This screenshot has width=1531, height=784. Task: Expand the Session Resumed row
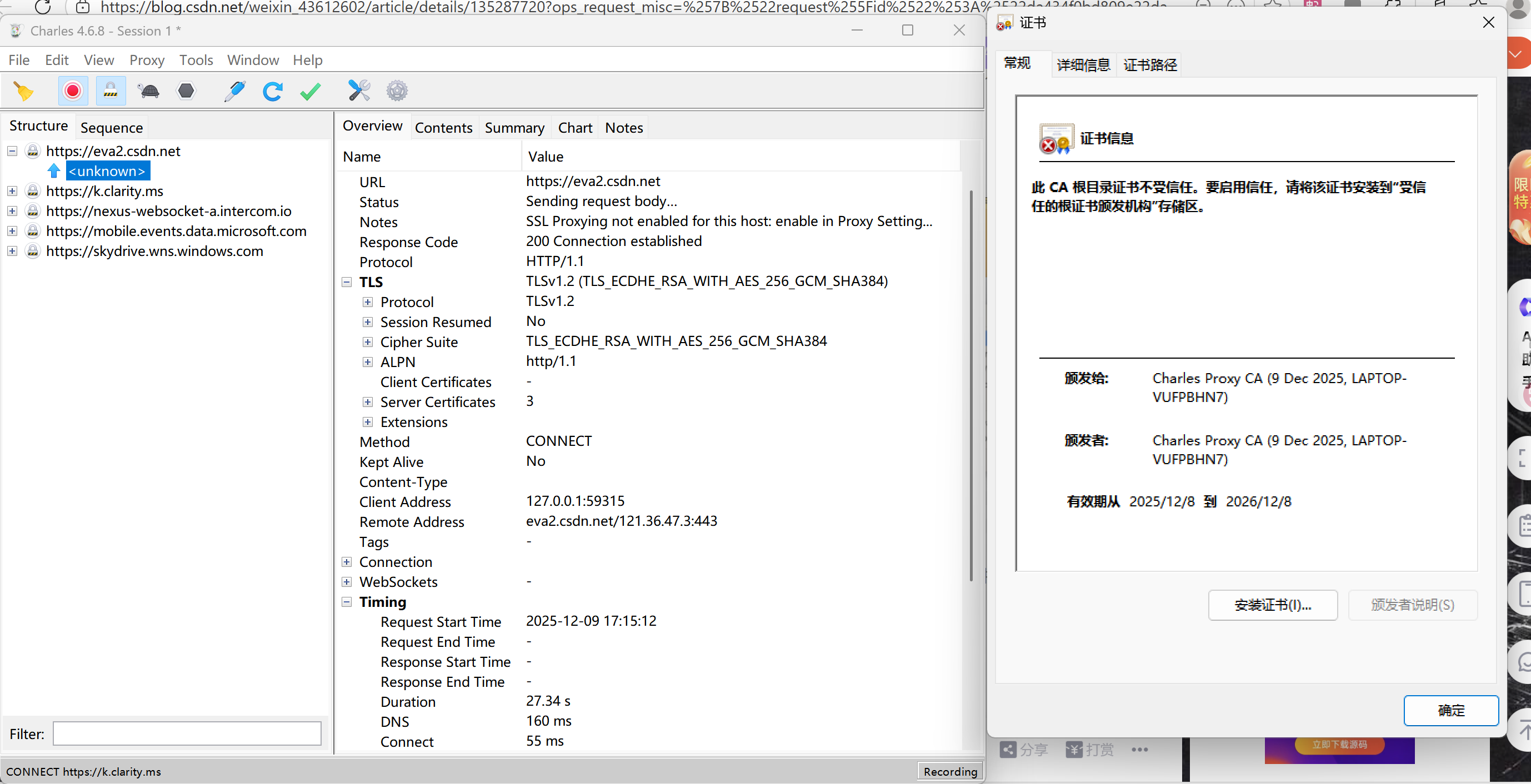(368, 322)
